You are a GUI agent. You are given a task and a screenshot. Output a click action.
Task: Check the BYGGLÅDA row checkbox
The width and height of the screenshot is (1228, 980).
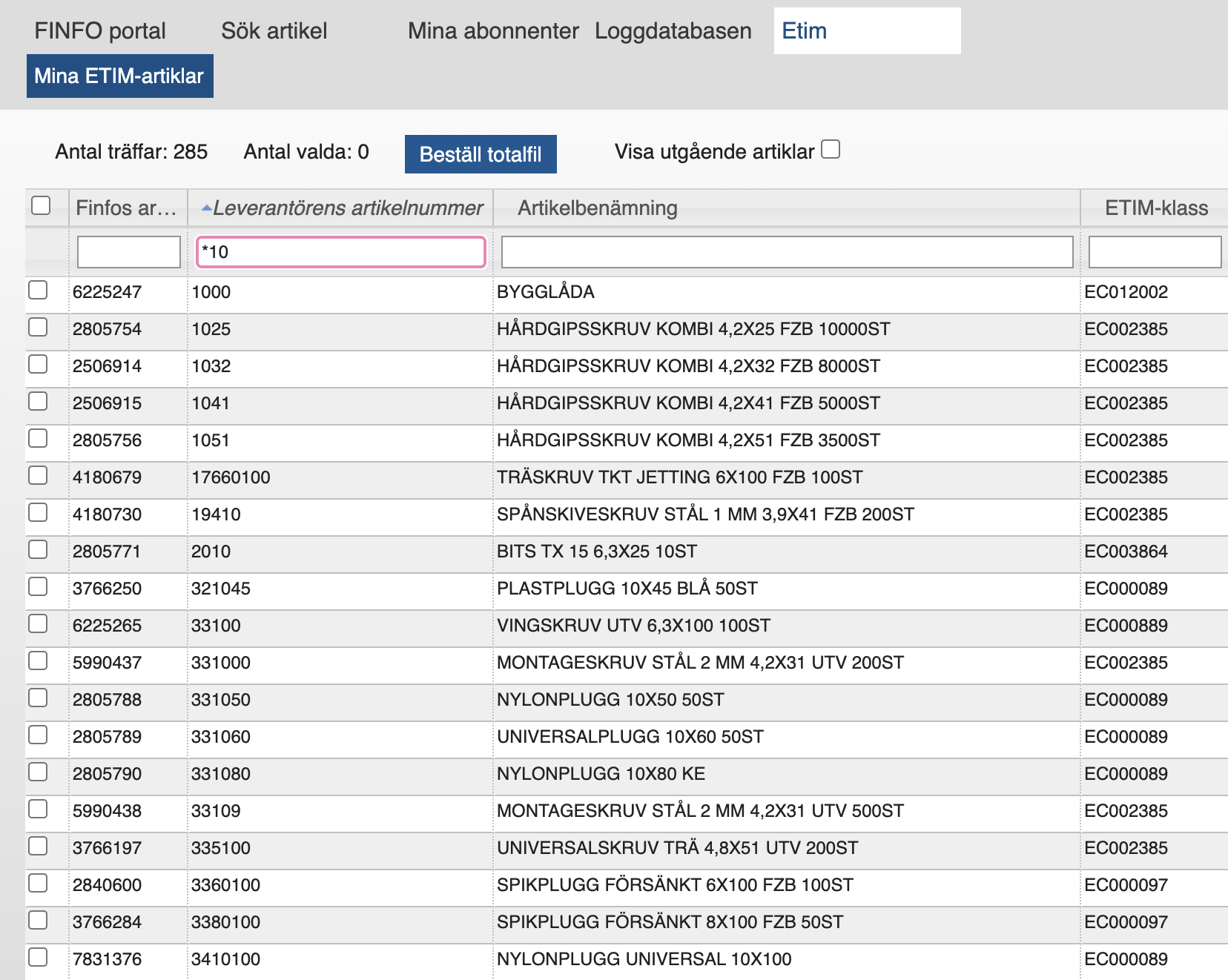[38, 291]
